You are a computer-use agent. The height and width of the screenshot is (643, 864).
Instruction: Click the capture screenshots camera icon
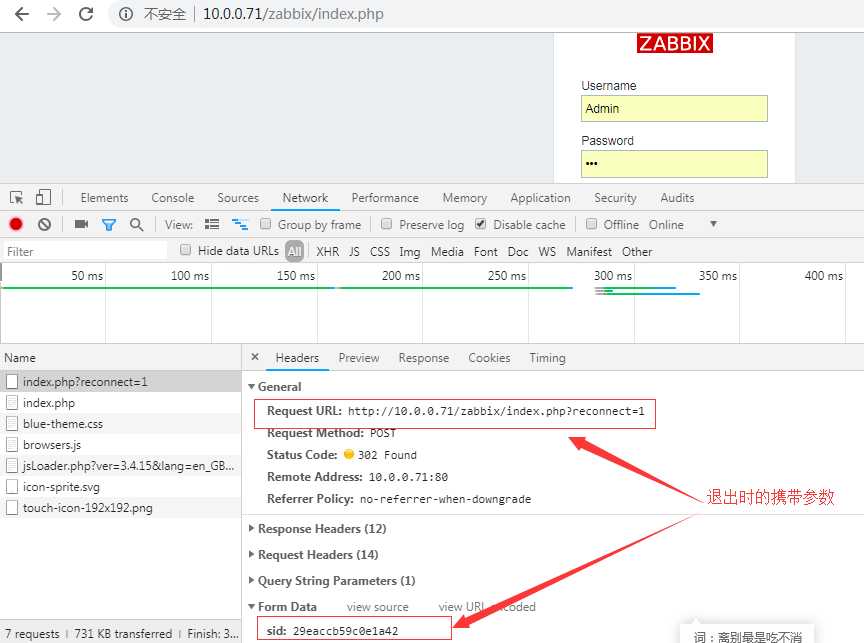coord(82,225)
